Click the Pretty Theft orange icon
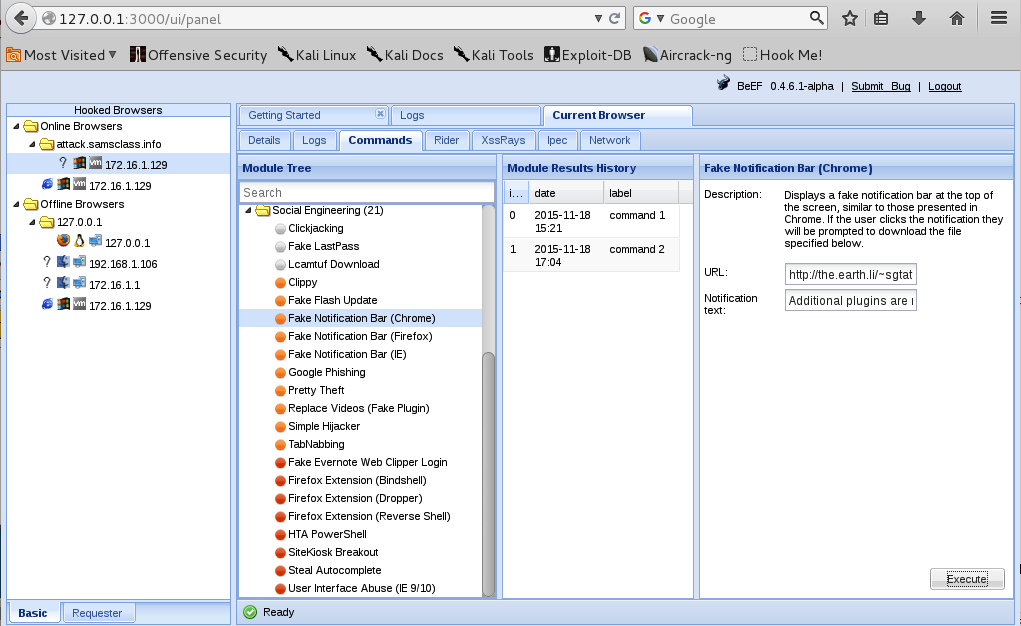 tap(280, 390)
